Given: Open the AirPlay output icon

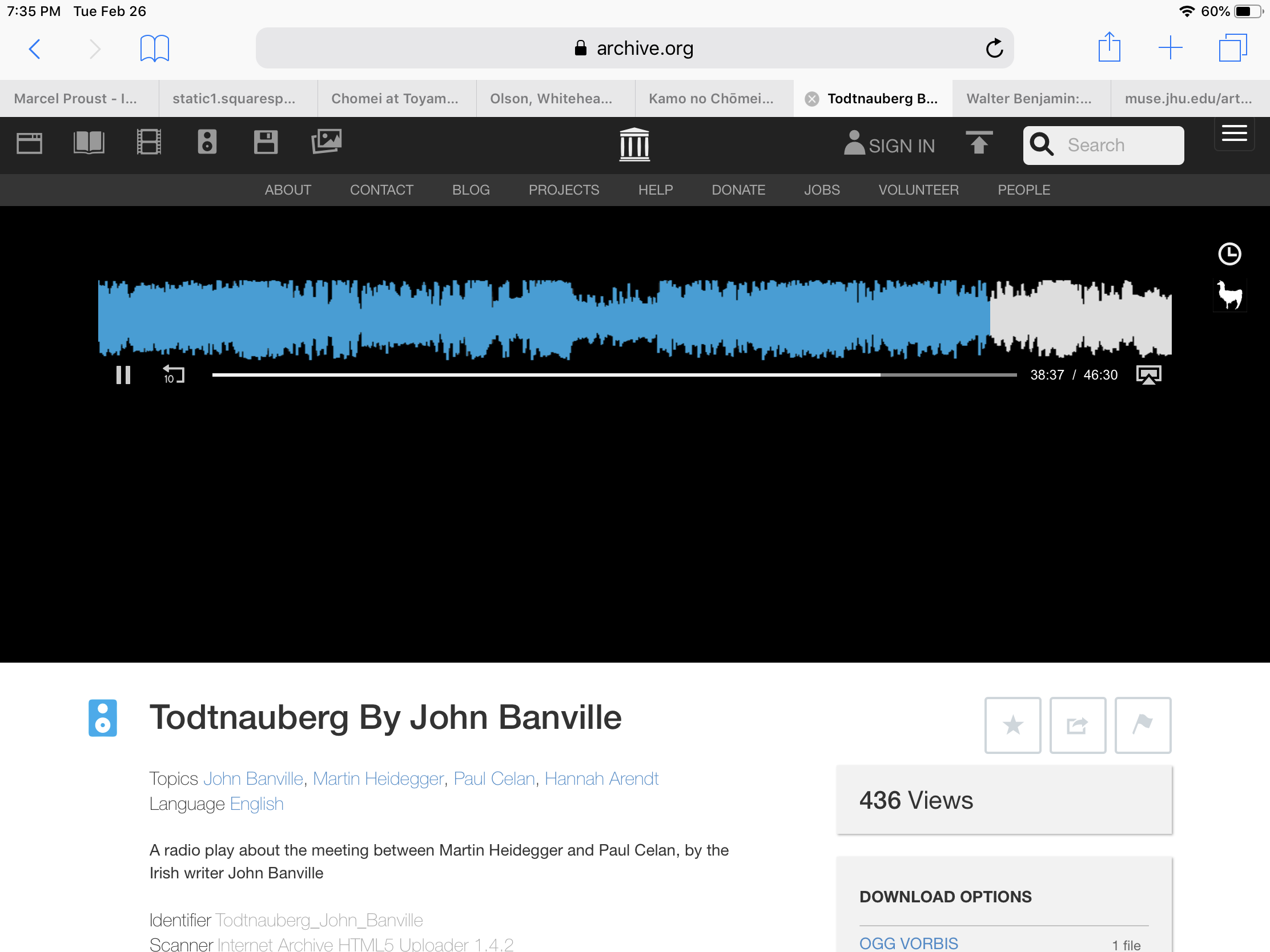Looking at the screenshot, I should [1149, 376].
